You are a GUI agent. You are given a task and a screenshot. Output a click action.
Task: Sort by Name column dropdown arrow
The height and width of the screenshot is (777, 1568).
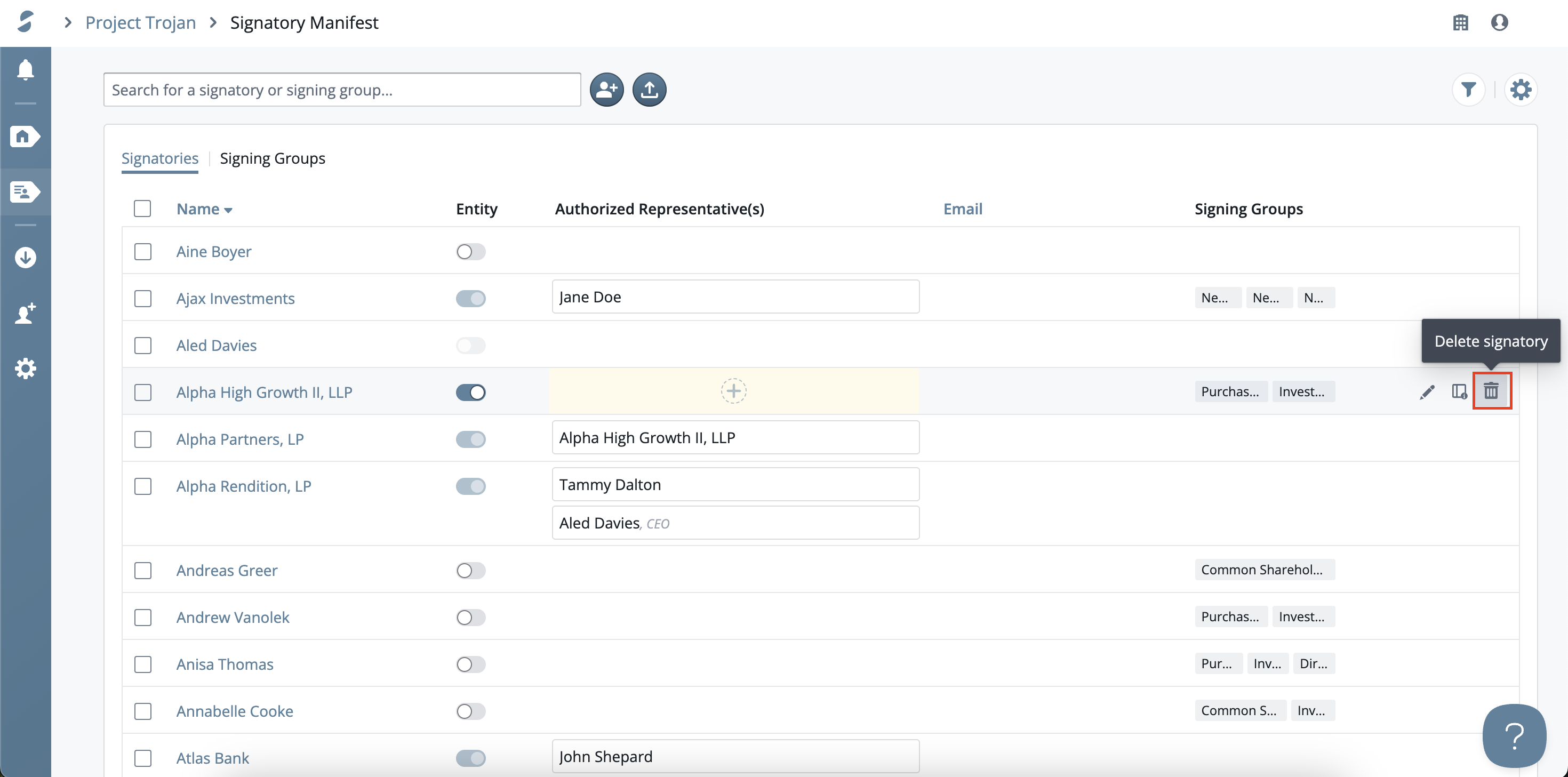point(228,210)
